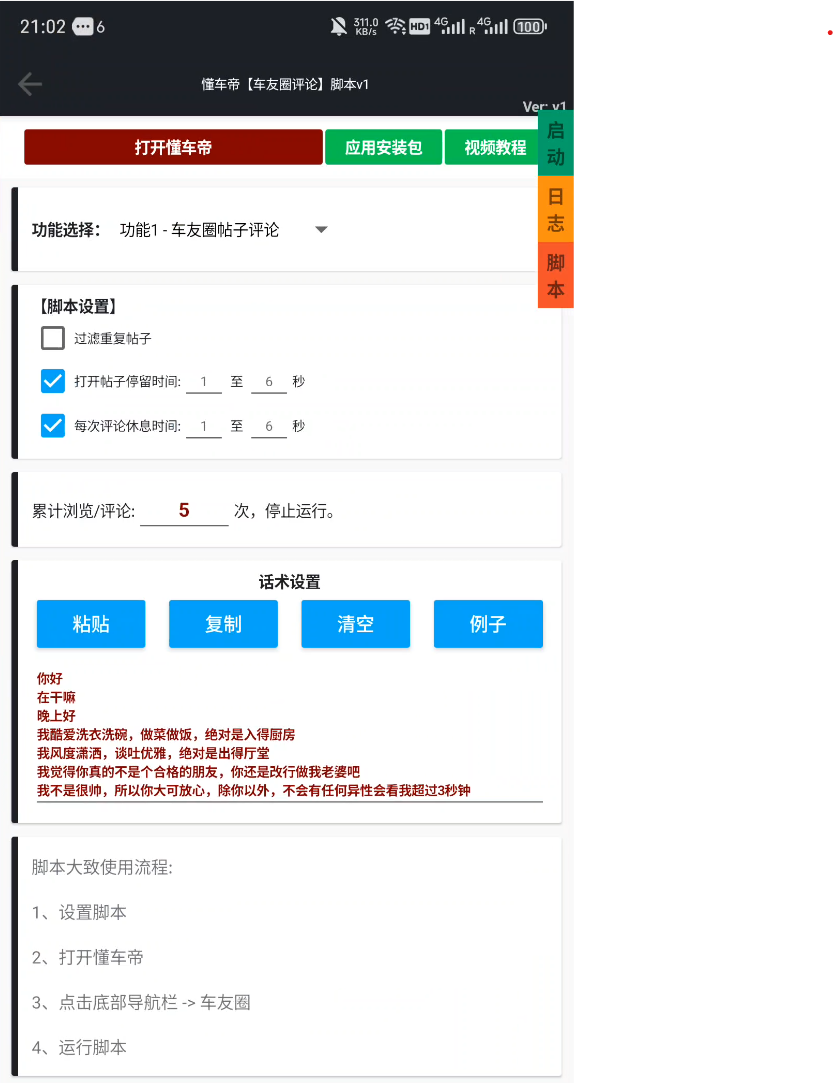Open the 视频教程 video tutorial
The height and width of the screenshot is (1083, 834).
(492, 147)
